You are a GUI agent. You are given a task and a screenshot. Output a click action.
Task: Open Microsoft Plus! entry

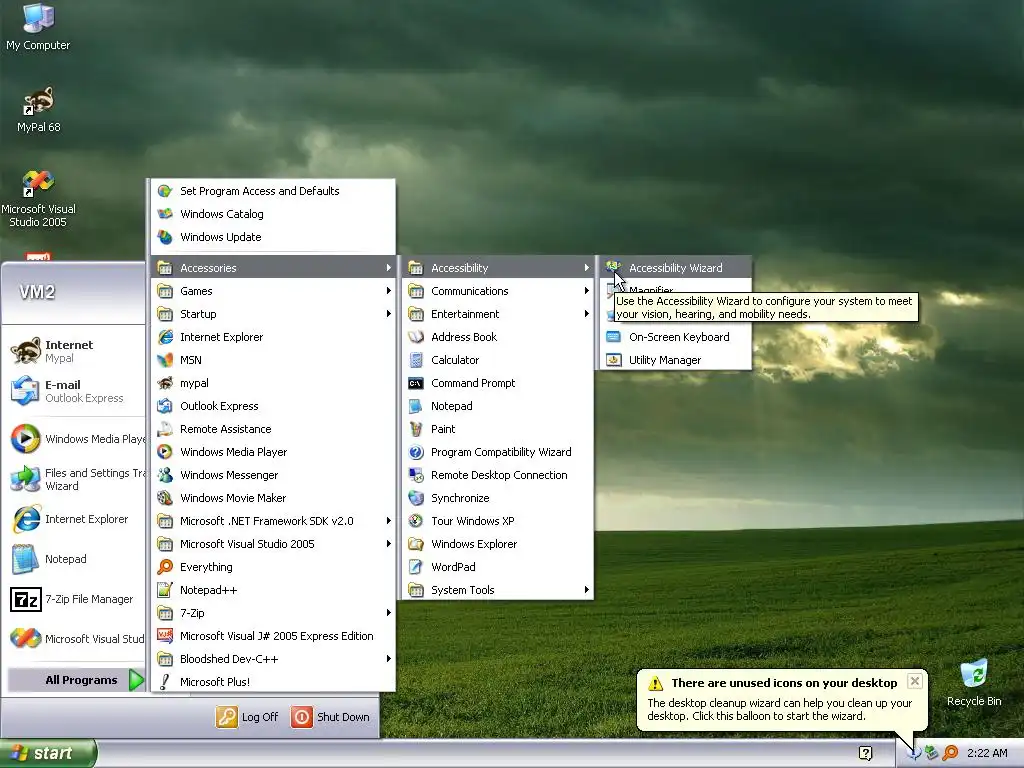click(x=273, y=682)
